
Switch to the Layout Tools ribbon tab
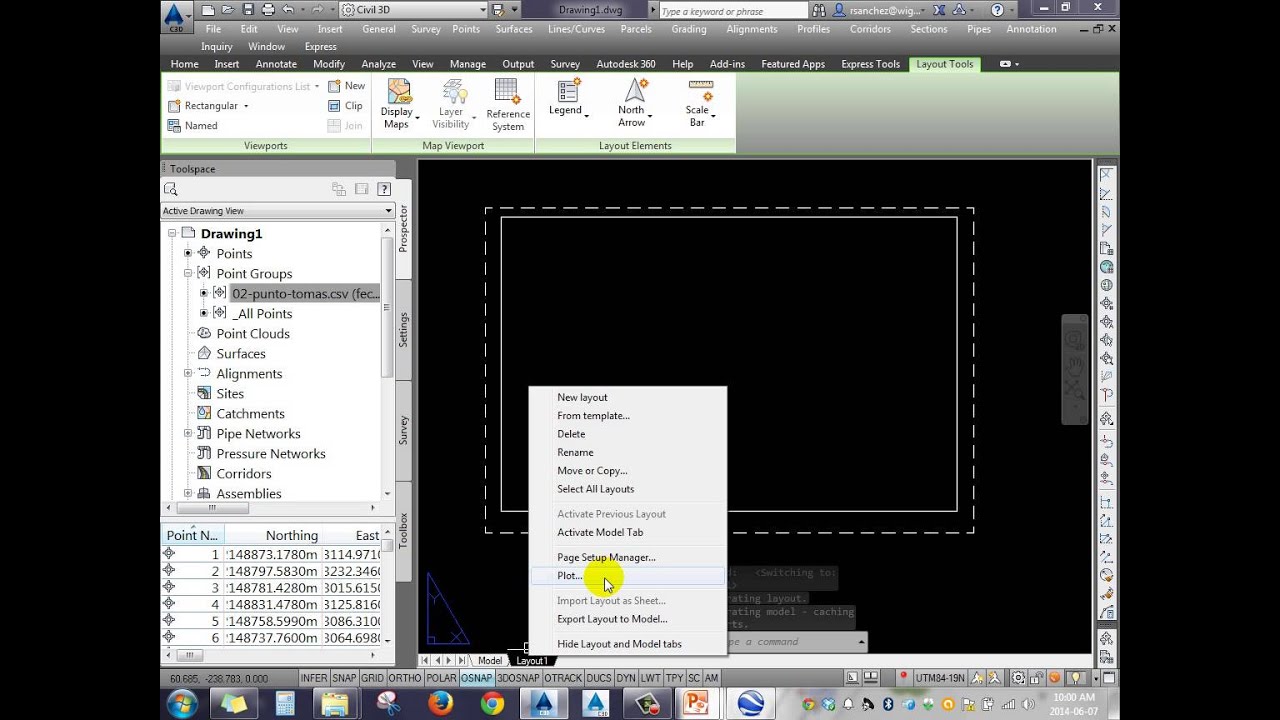(x=944, y=64)
